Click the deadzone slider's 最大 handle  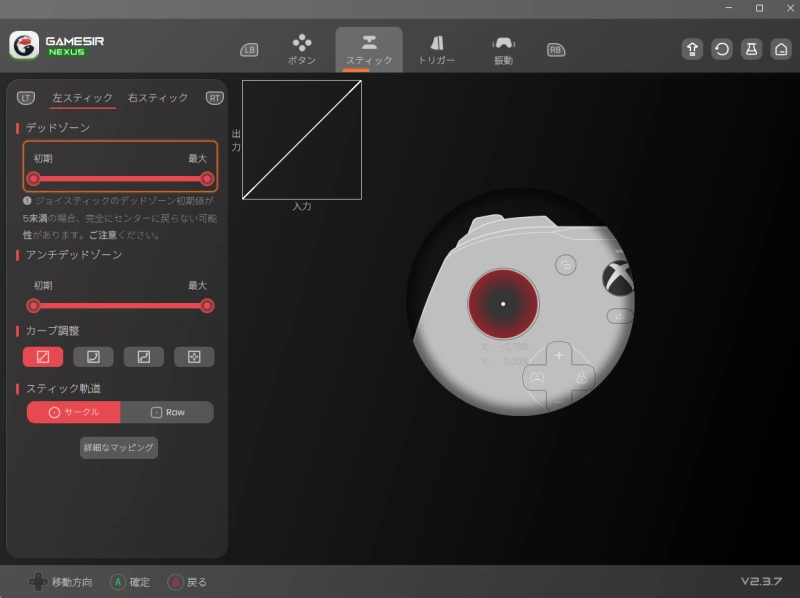207,179
